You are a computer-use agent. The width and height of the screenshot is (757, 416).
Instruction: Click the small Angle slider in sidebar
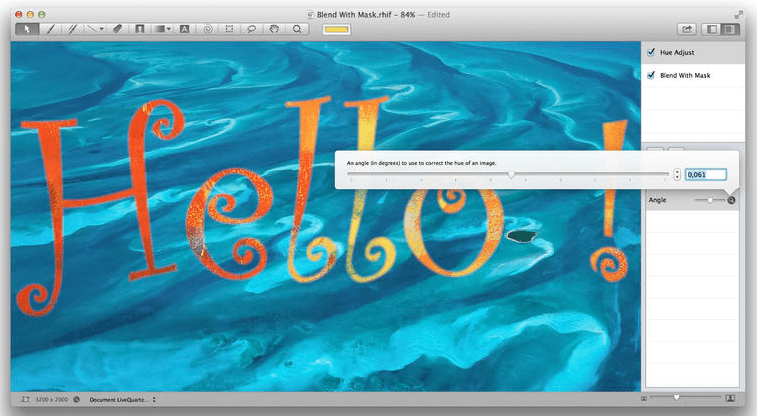pos(709,200)
